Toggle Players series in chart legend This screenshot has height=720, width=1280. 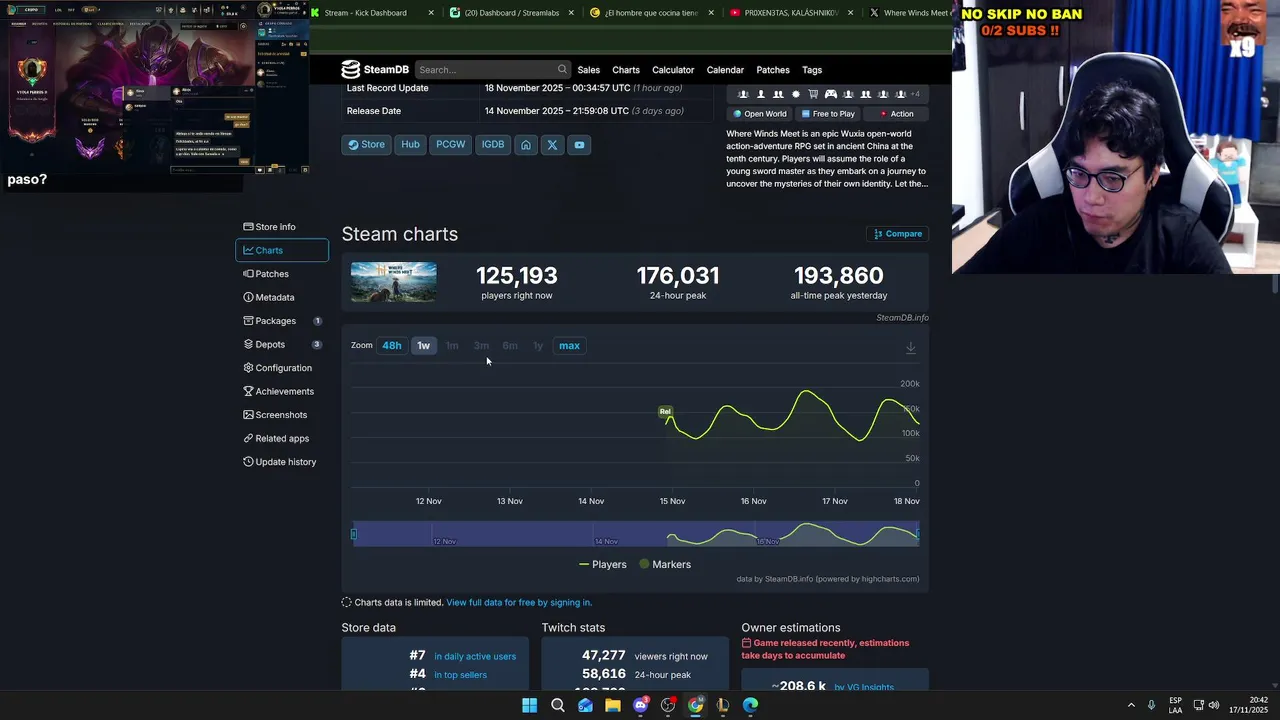point(603,565)
